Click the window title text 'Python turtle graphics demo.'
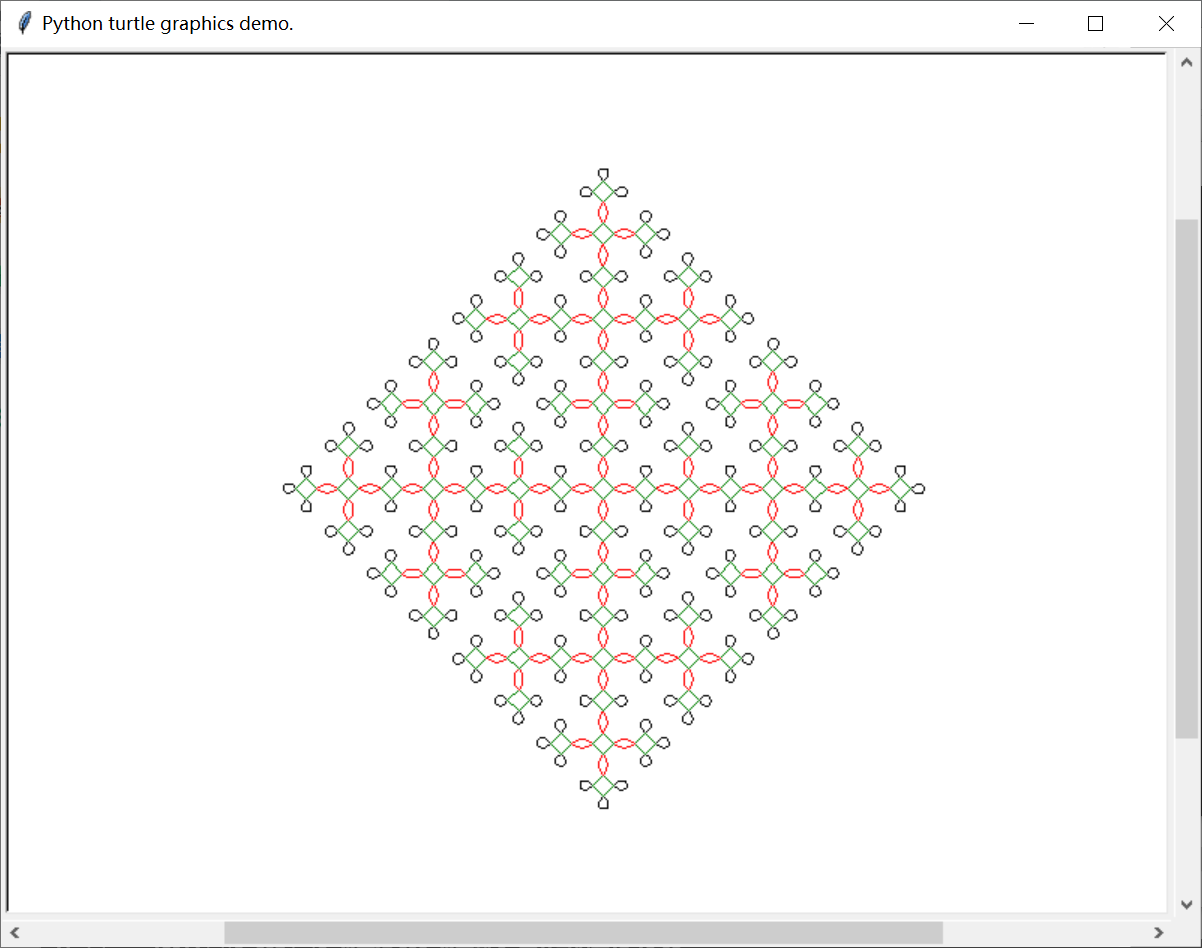The image size is (1202, 948). (x=168, y=24)
